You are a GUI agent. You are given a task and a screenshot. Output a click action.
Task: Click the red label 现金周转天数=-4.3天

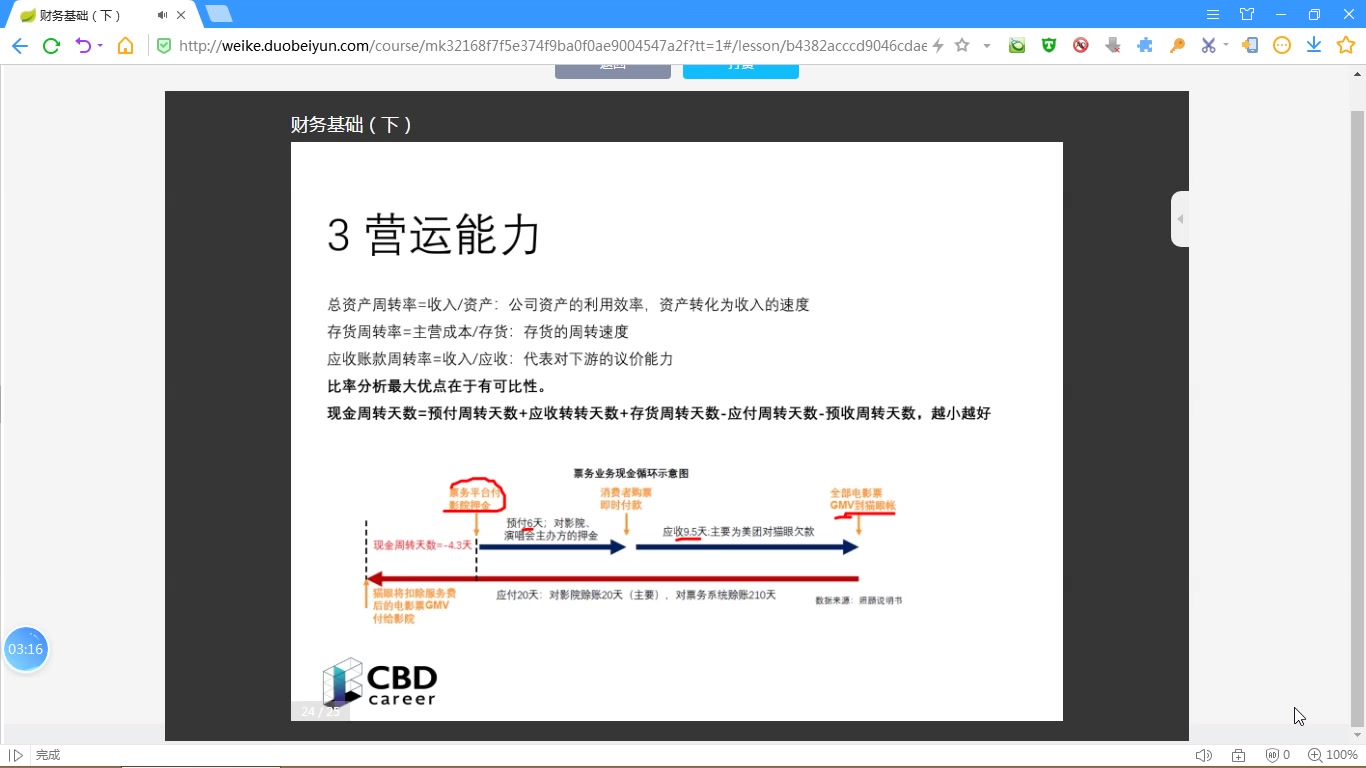(422, 545)
